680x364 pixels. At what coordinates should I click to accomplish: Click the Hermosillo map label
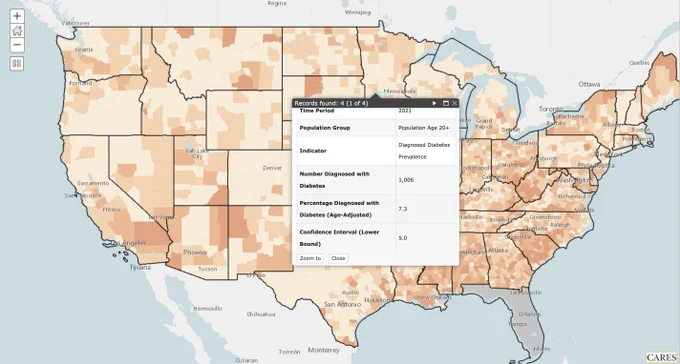(x=208, y=308)
